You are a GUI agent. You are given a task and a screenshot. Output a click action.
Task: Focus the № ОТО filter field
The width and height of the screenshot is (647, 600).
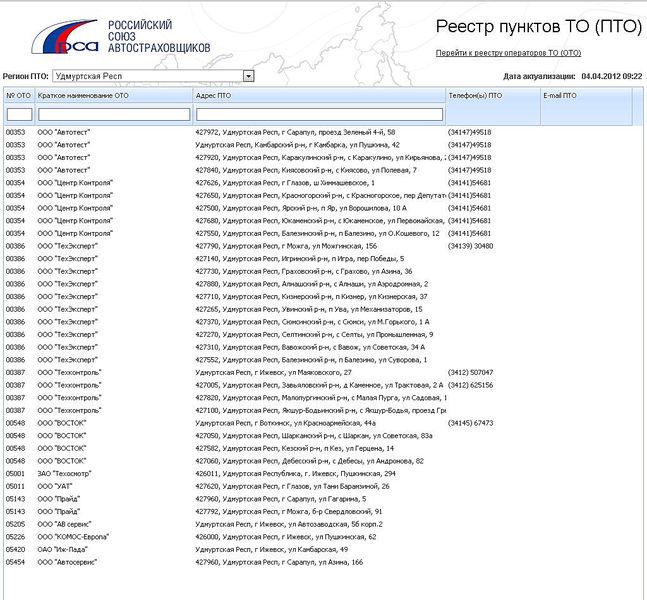pyautogui.click(x=19, y=114)
